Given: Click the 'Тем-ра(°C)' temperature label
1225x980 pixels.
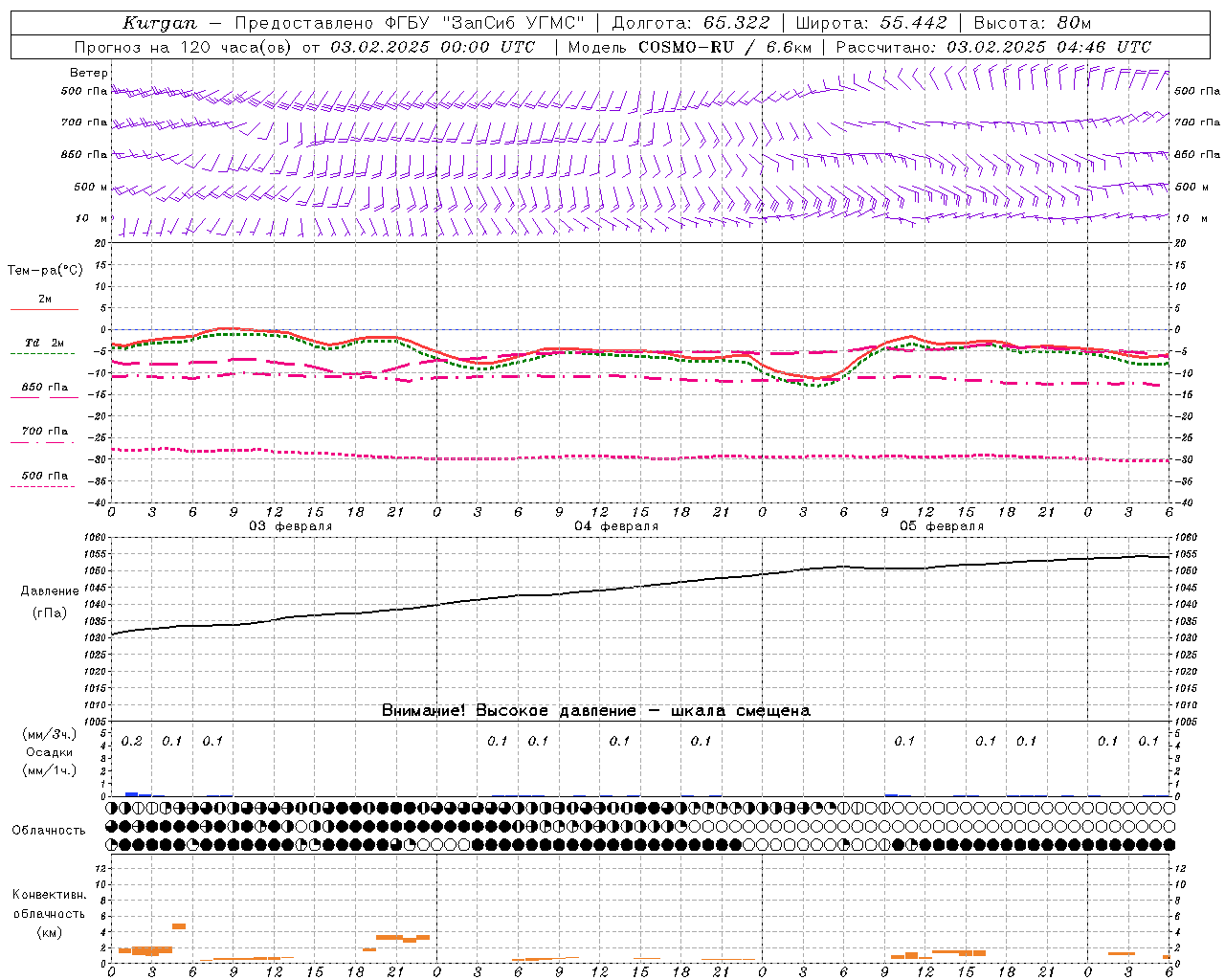Looking at the screenshot, I should pyautogui.click(x=45, y=270).
